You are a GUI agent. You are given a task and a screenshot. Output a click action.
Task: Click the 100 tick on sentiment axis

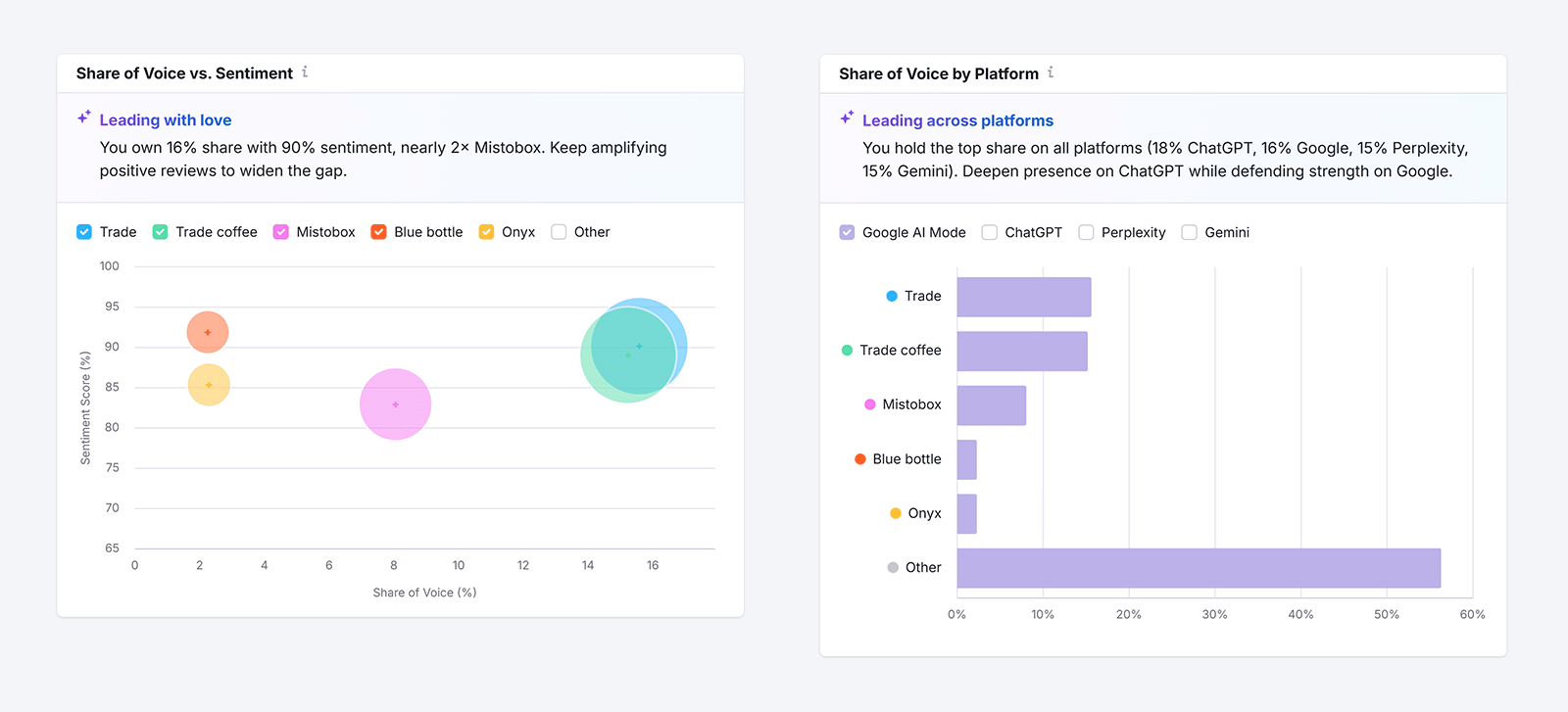[110, 266]
